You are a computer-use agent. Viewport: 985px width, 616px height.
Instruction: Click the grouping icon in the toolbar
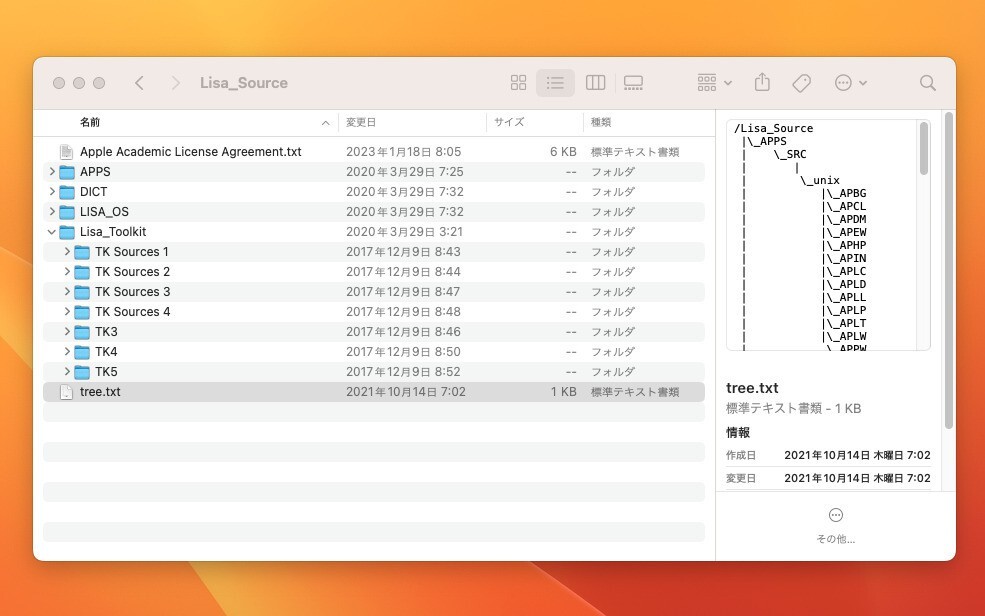[706, 82]
